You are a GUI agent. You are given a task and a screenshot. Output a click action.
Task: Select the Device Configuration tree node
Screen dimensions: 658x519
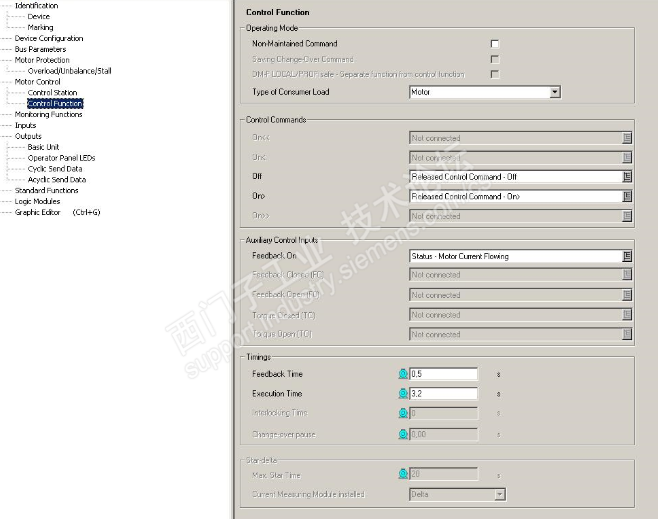[49, 39]
